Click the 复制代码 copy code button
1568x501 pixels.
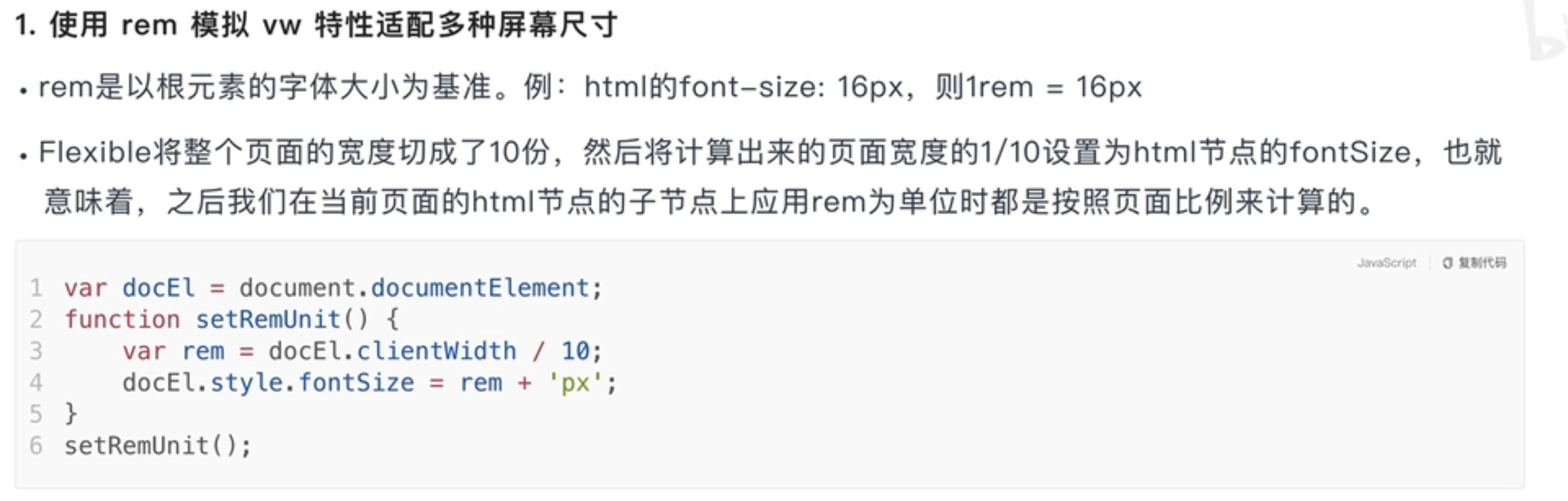click(1474, 263)
